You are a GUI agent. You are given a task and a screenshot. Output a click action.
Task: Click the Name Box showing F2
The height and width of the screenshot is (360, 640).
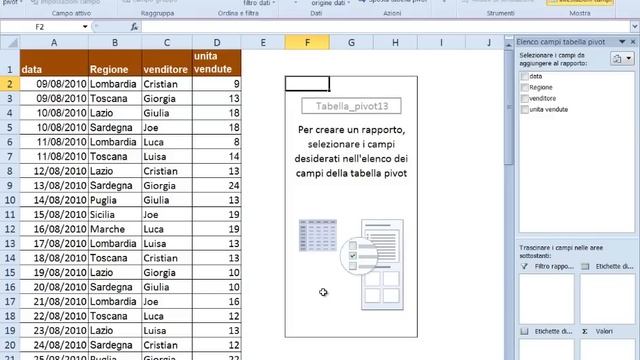(x=40, y=27)
